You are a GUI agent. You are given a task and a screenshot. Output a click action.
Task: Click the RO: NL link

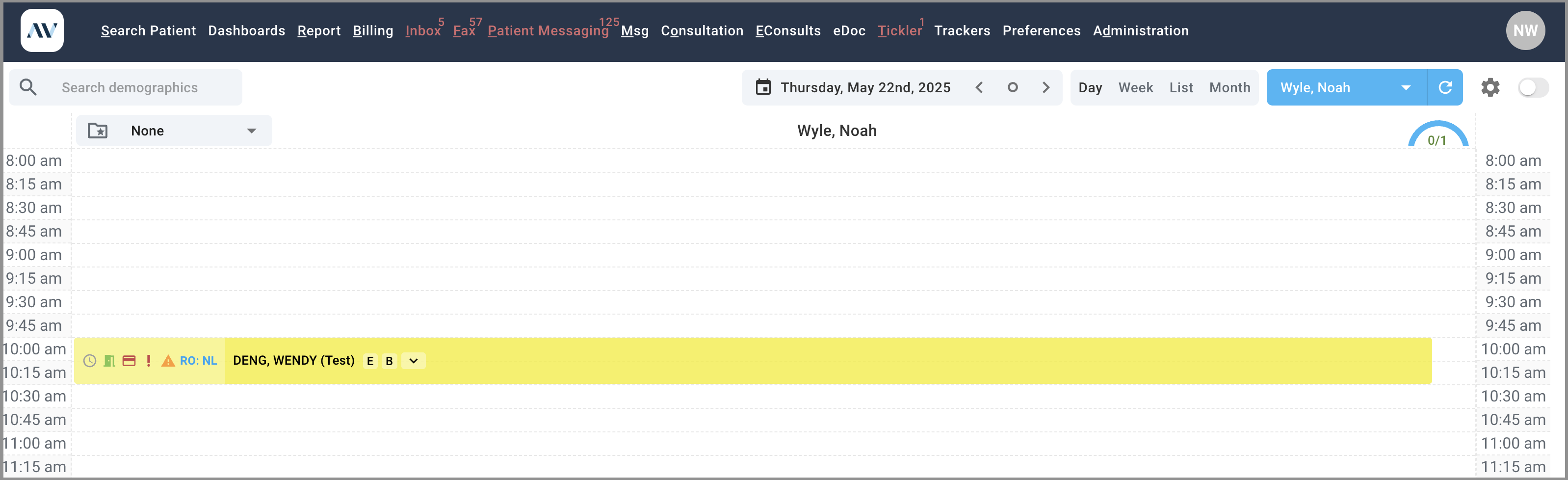pos(198,361)
